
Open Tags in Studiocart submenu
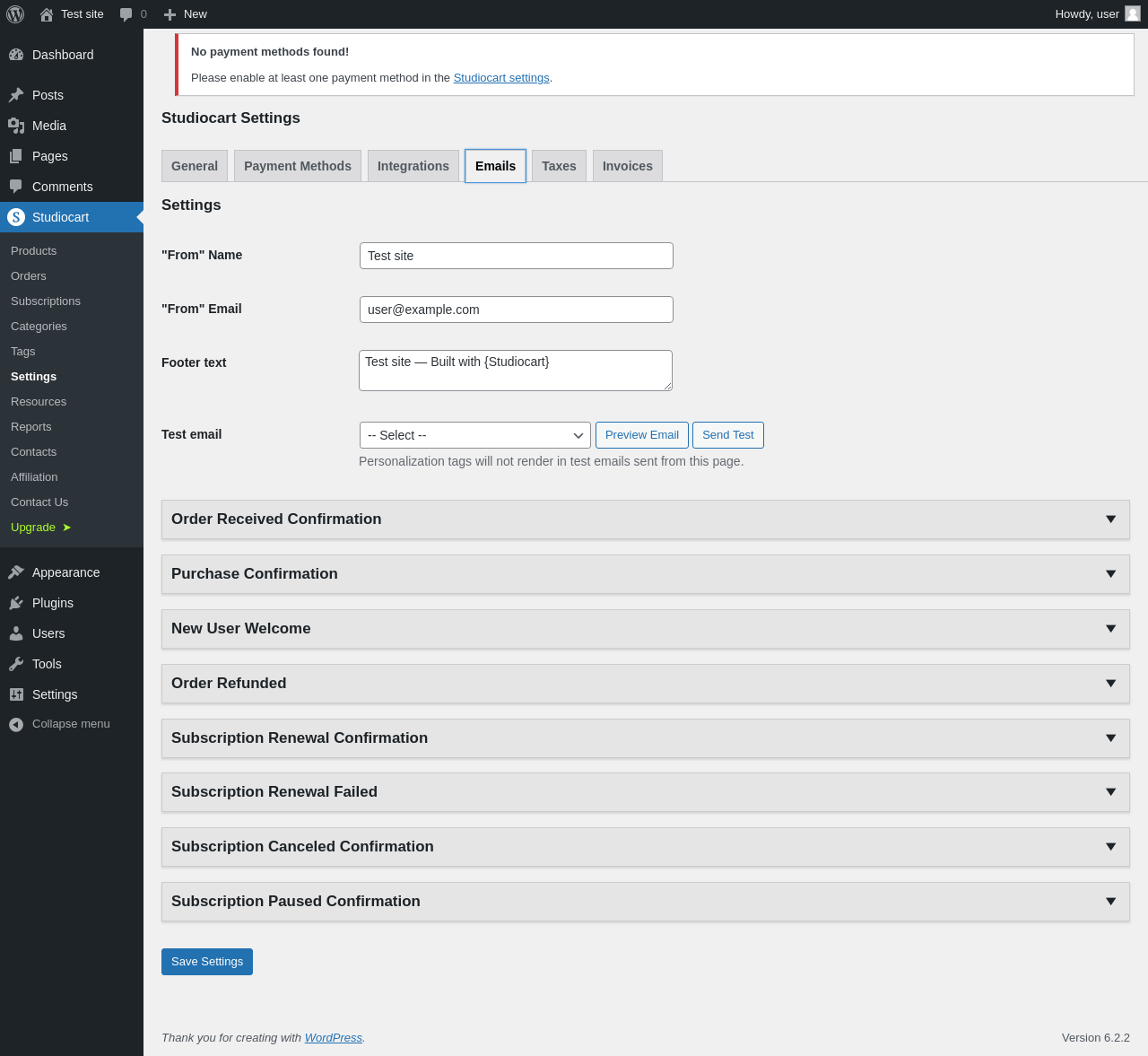tap(23, 352)
